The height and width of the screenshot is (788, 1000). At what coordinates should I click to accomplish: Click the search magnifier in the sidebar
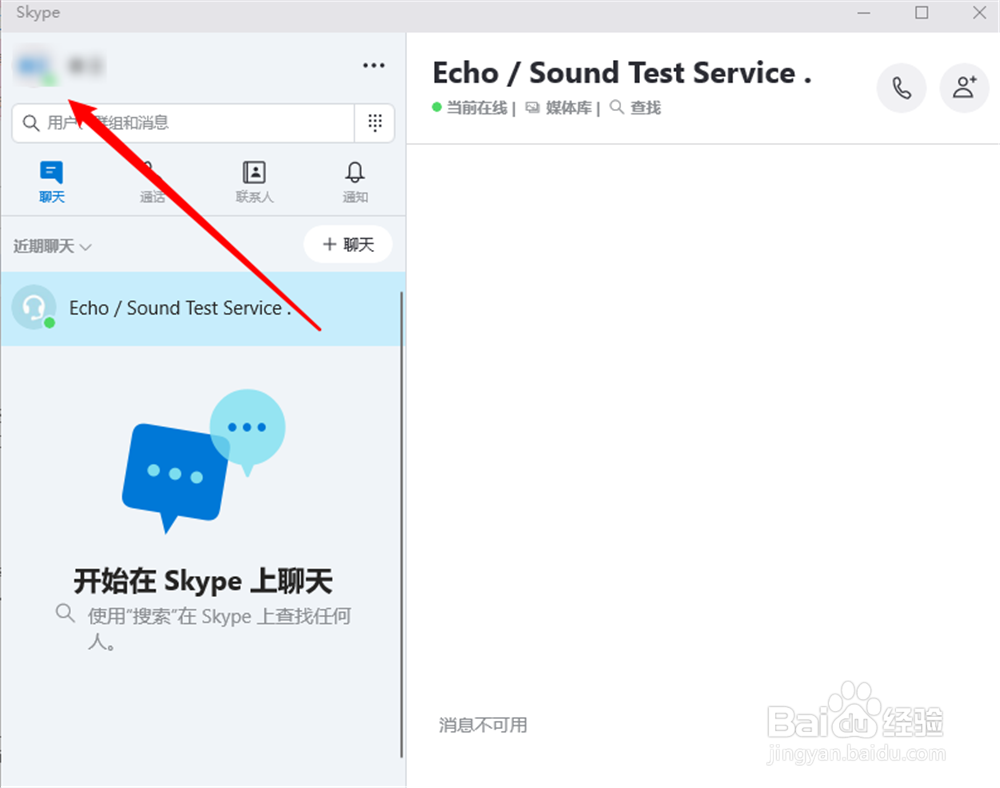[x=29, y=122]
